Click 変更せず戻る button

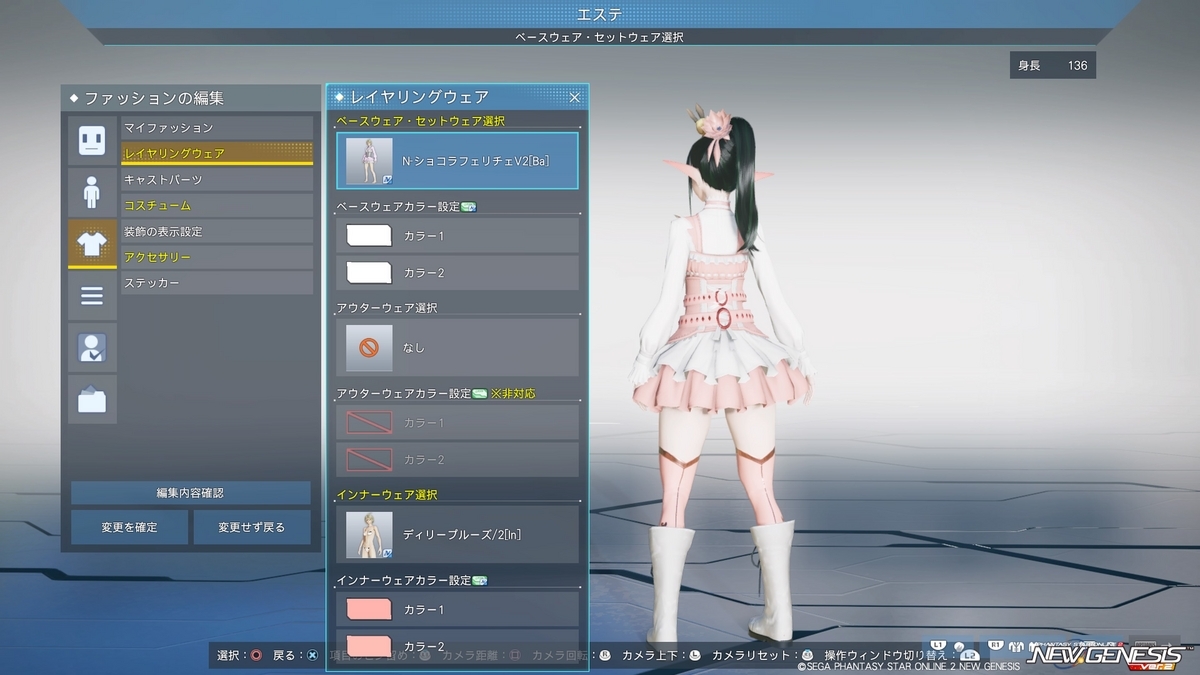point(252,527)
